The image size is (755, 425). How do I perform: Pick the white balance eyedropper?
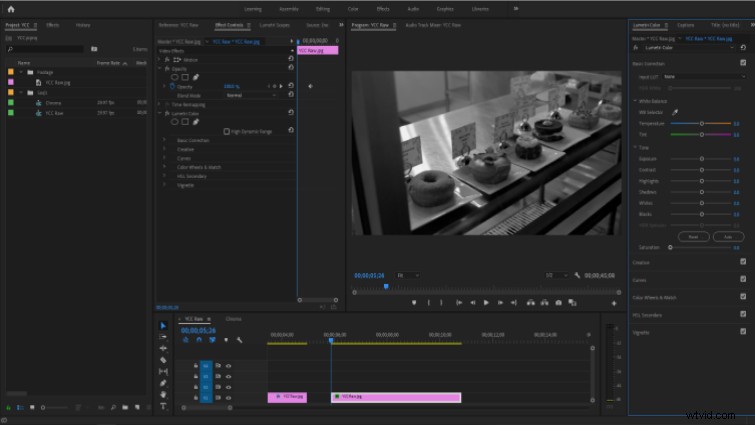coord(675,112)
